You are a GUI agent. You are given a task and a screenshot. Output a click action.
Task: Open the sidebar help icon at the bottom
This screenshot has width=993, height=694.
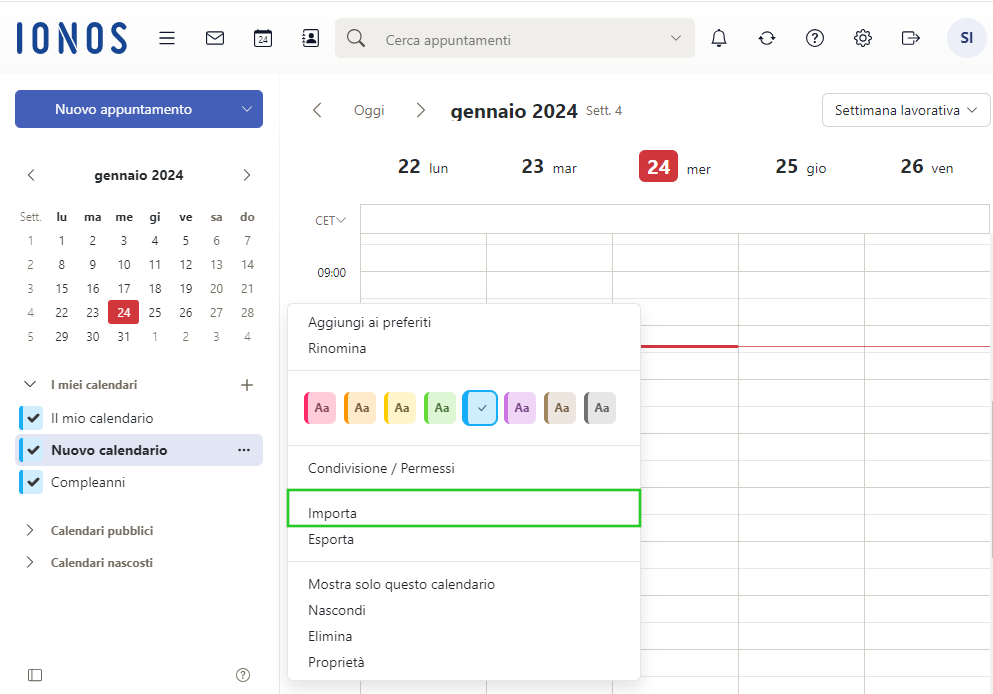pyautogui.click(x=243, y=675)
